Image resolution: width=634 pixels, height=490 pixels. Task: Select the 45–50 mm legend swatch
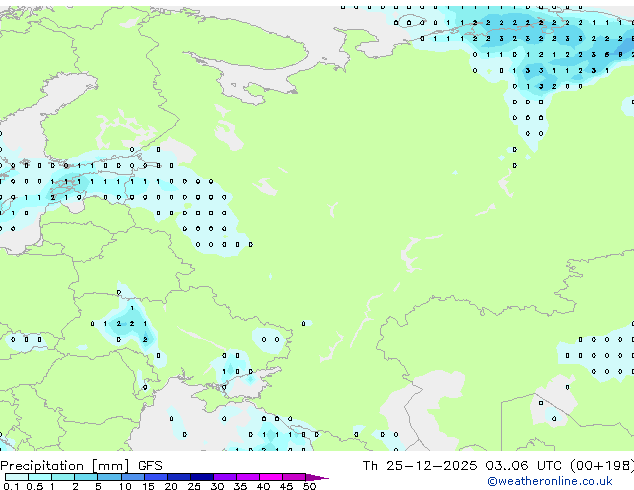click(x=294, y=477)
